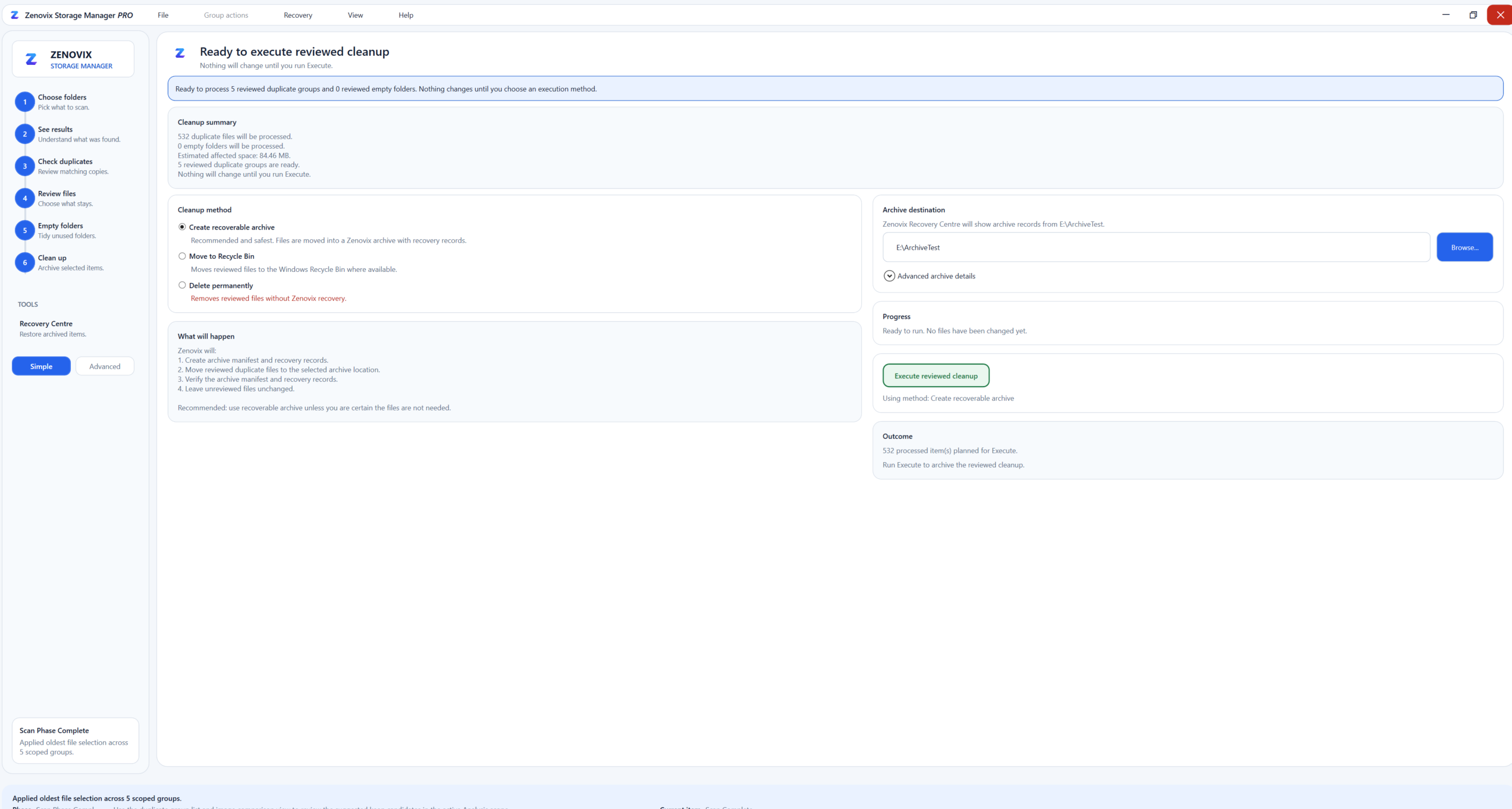Open the View menu
This screenshot has height=809, width=1512.
(355, 15)
